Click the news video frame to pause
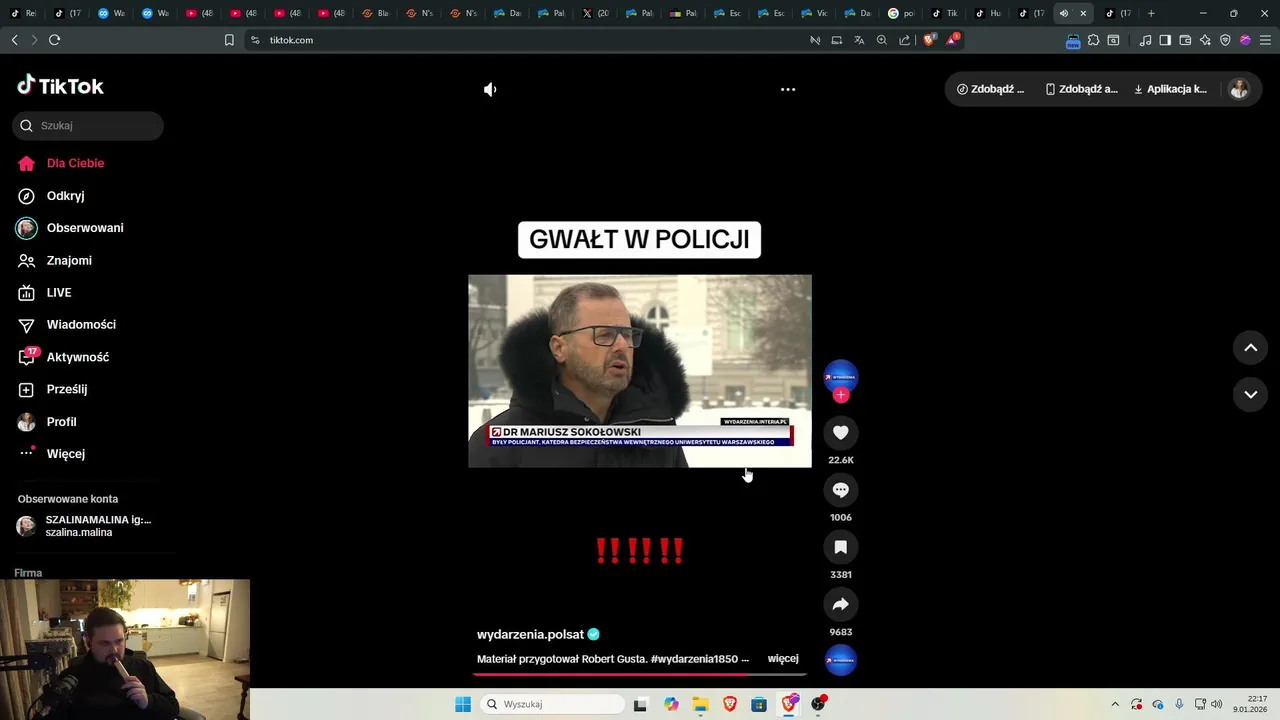The height and width of the screenshot is (720, 1280). (x=640, y=371)
